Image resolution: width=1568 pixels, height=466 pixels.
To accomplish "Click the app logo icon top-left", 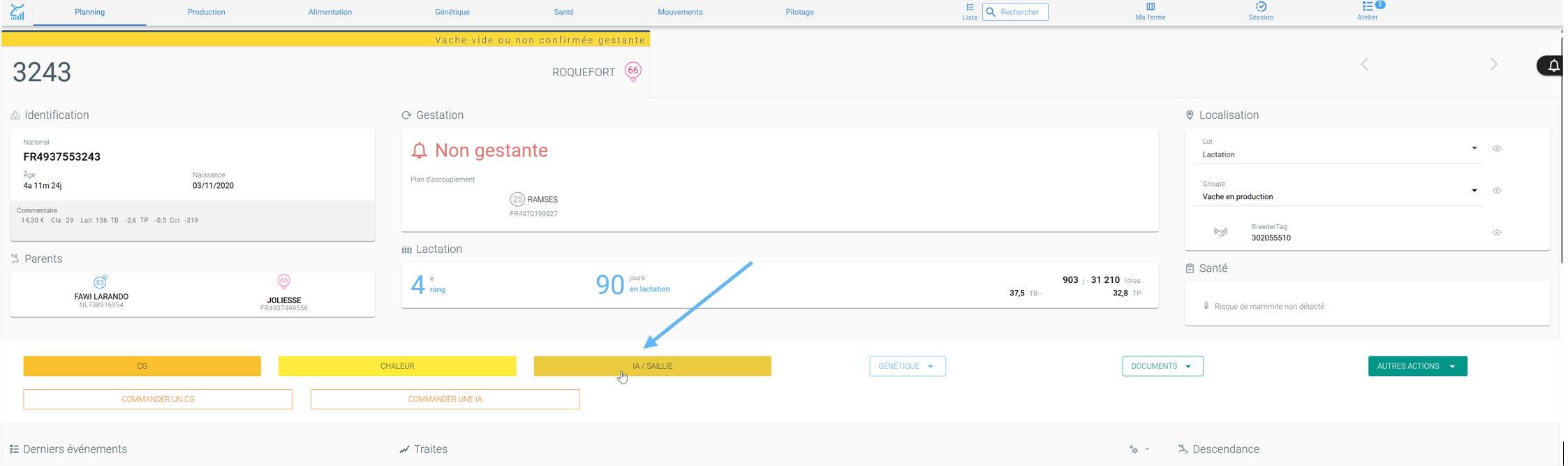I will (17, 12).
